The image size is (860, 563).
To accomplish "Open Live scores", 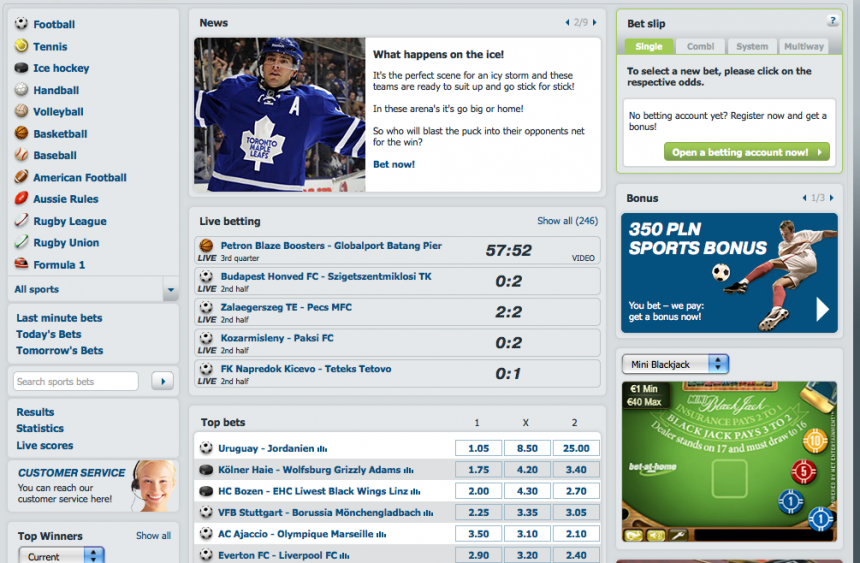I will [x=44, y=445].
